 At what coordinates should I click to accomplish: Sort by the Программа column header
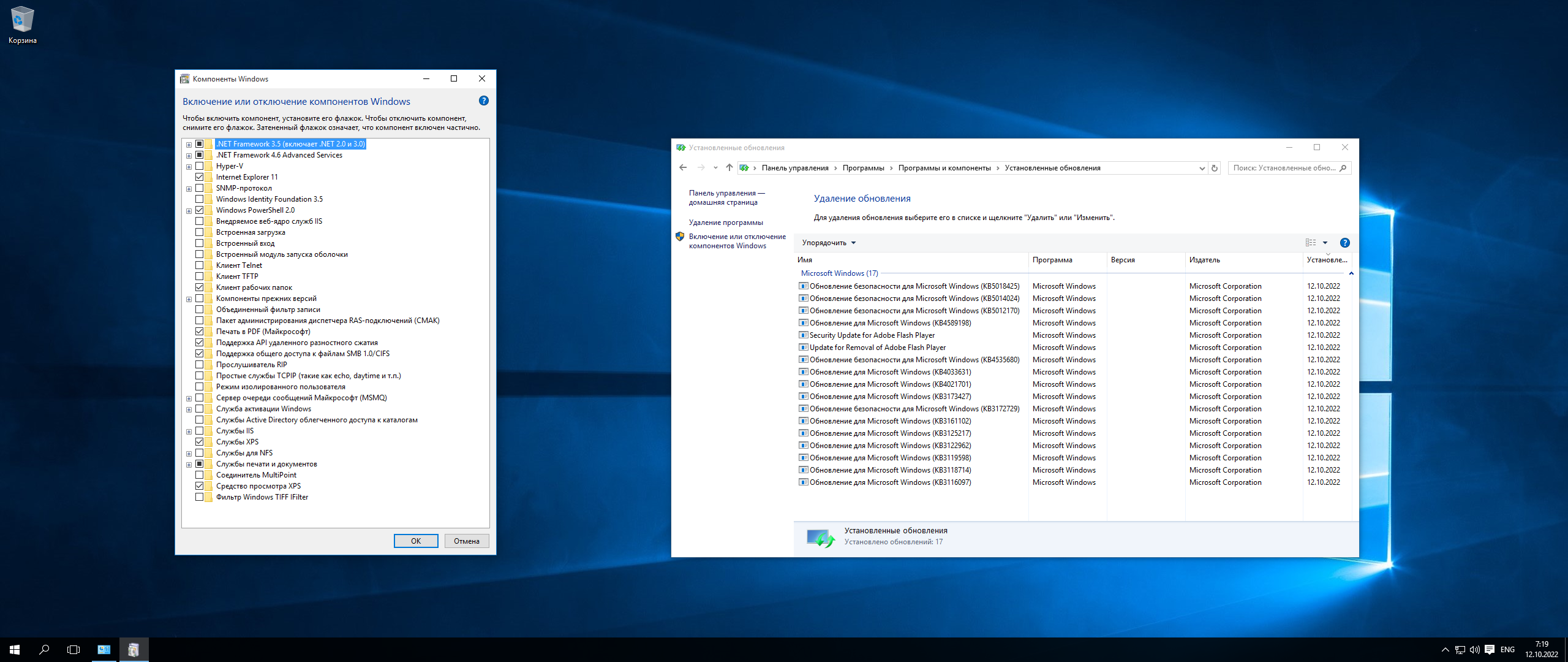(x=1068, y=260)
